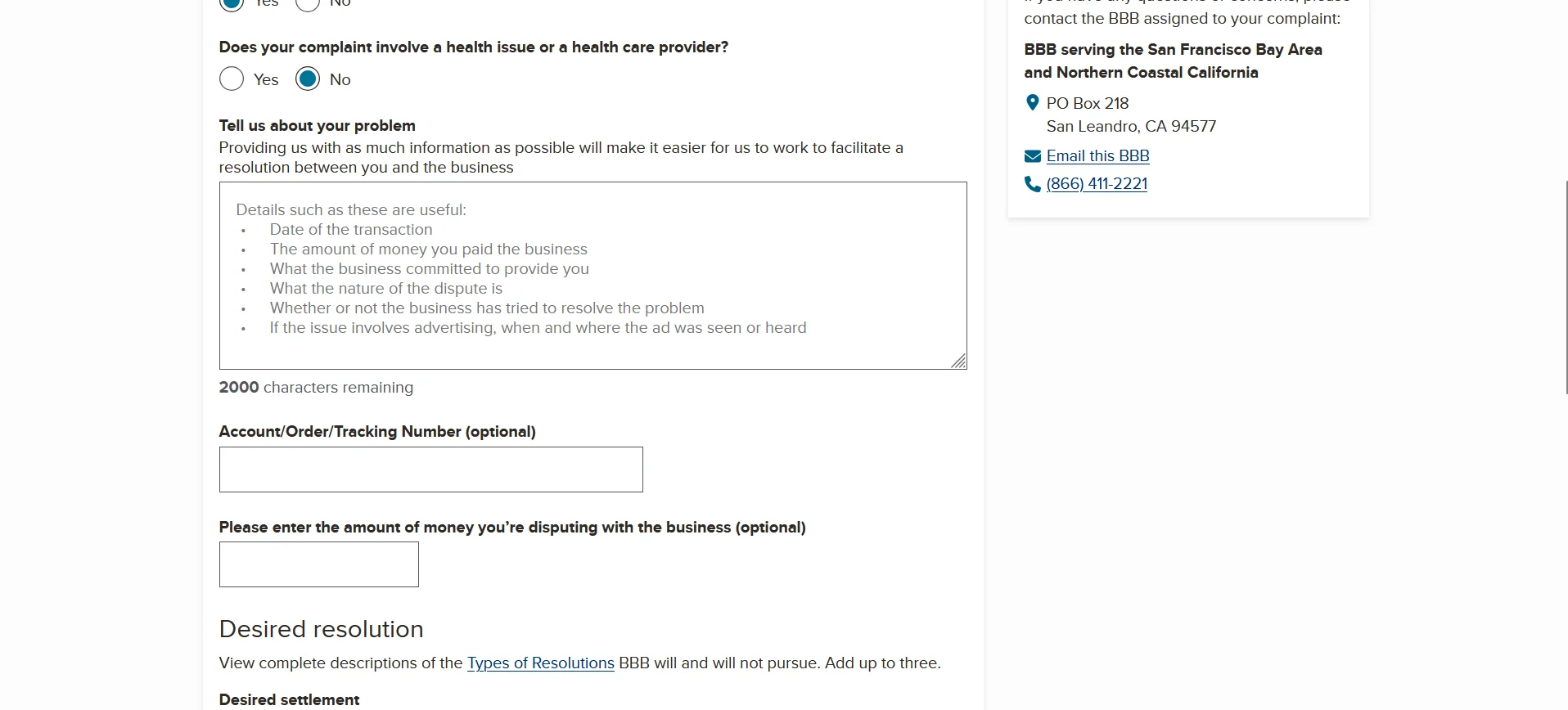
Task: Click the partially visible Yes radio at top
Action: pyautogui.click(x=232, y=3)
